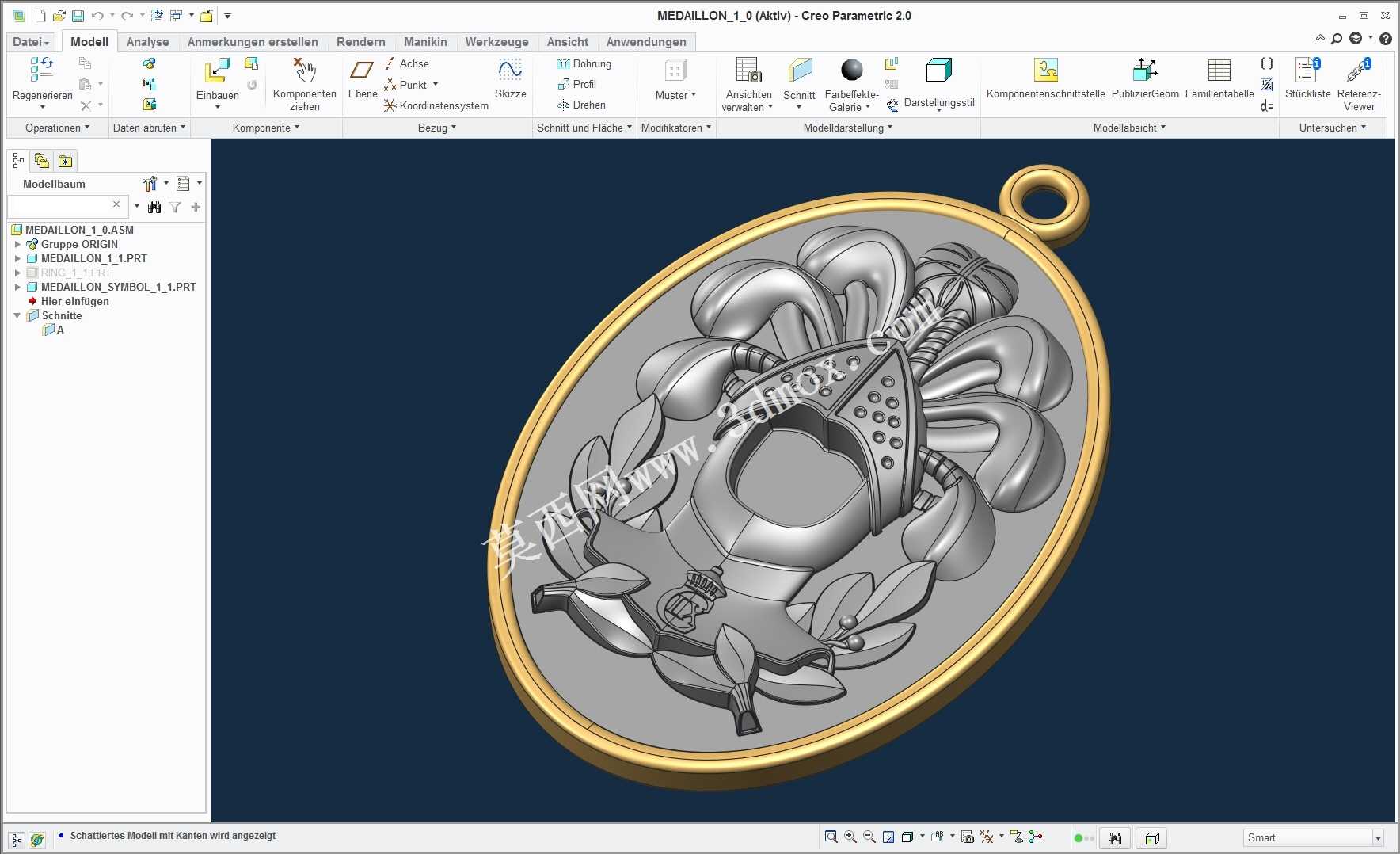Toggle the spin center icon
This screenshot has width=1400, height=854.
pos(1036,837)
